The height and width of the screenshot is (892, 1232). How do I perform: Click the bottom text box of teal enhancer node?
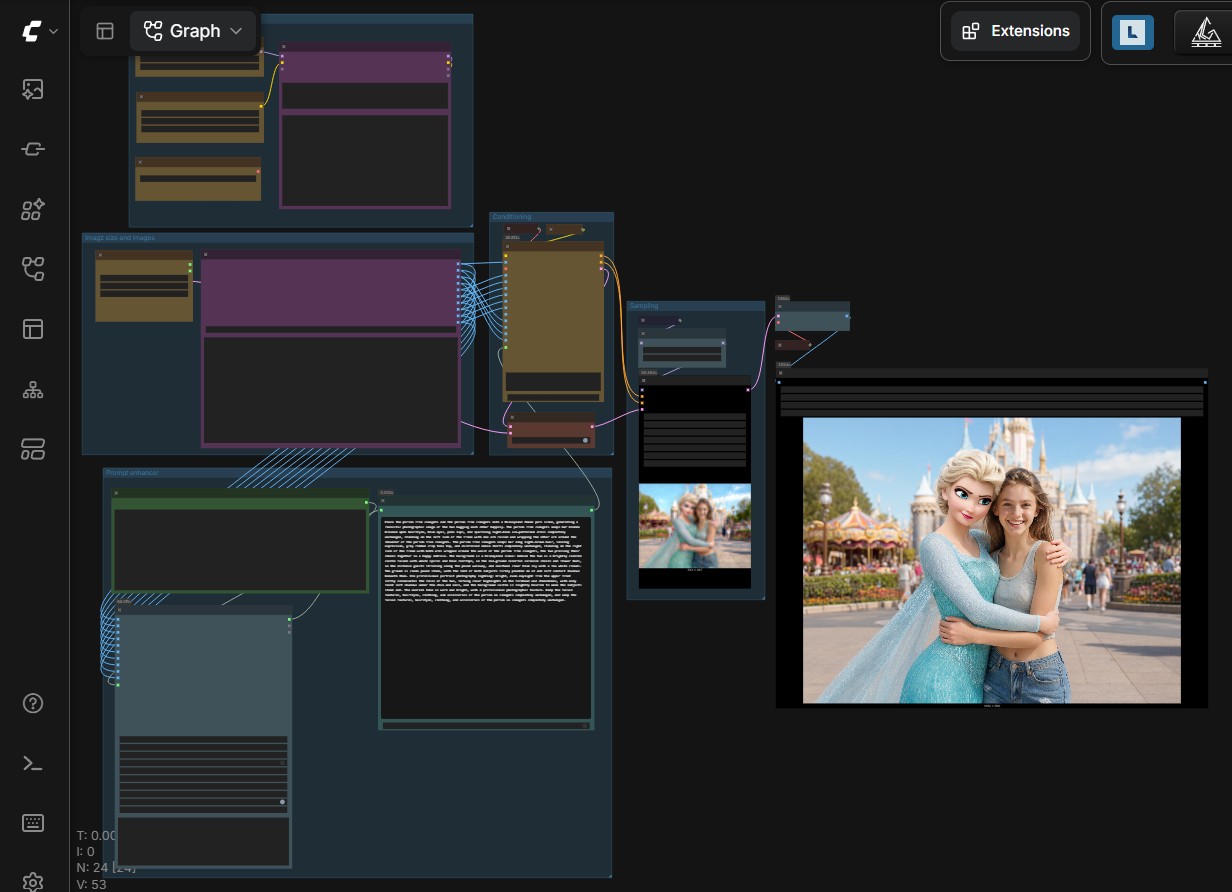coord(203,842)
